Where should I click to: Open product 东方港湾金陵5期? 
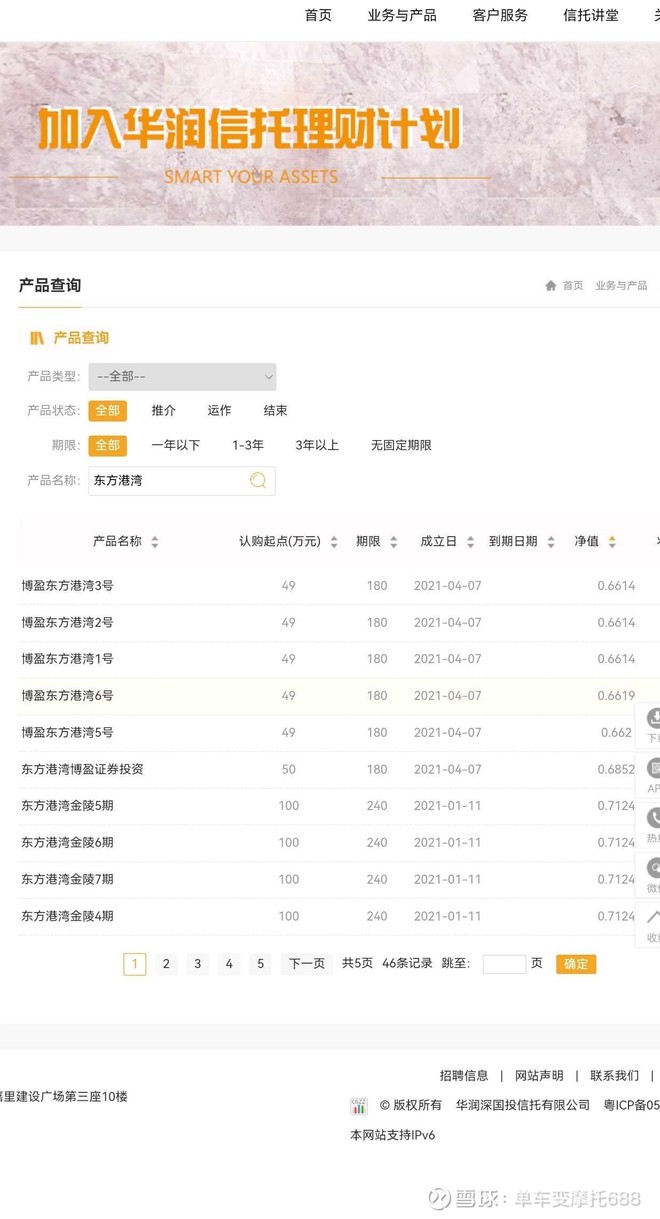[68, 806]
